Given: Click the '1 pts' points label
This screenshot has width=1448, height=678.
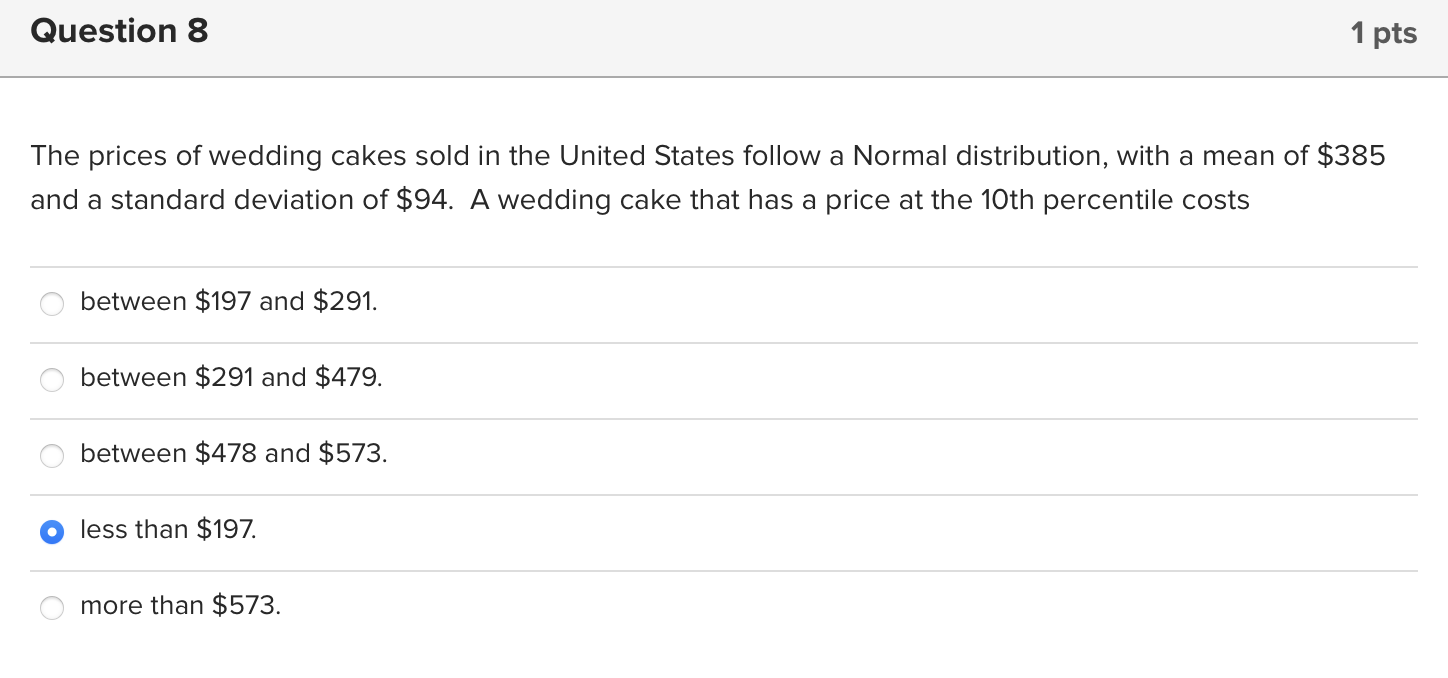Looking at the screenshot, I should [x=1383, y=34].
